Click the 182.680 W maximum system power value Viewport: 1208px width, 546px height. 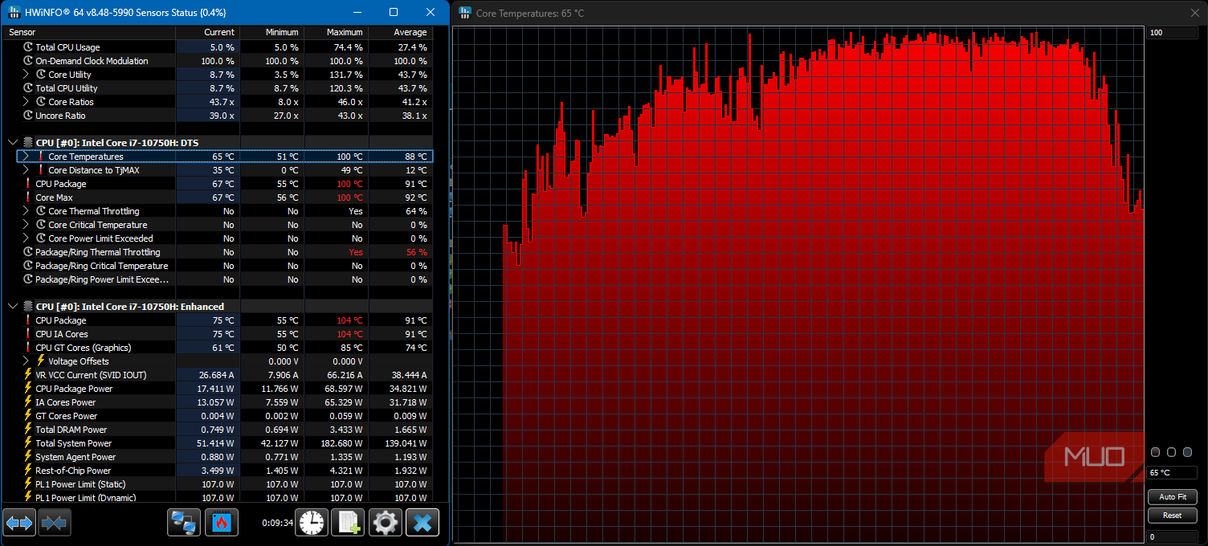pyautogui.click(x=342, y=443)
